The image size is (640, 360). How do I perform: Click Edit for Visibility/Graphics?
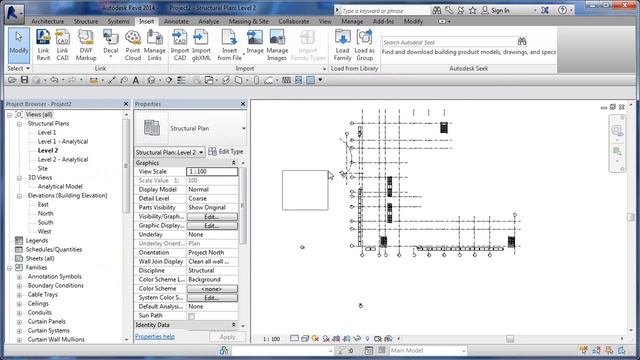coord(212,217)
